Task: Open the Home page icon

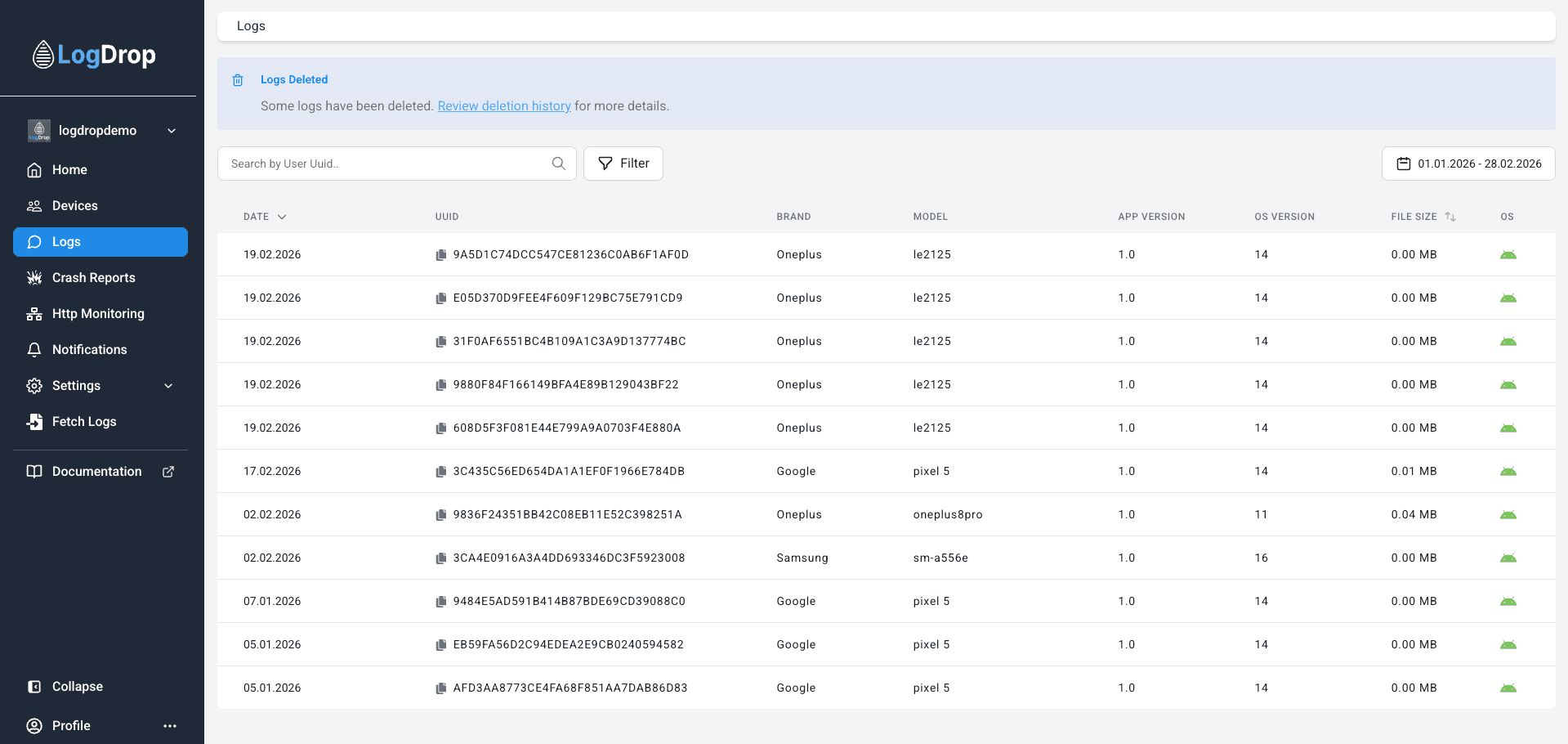Action: click(34, 170)
